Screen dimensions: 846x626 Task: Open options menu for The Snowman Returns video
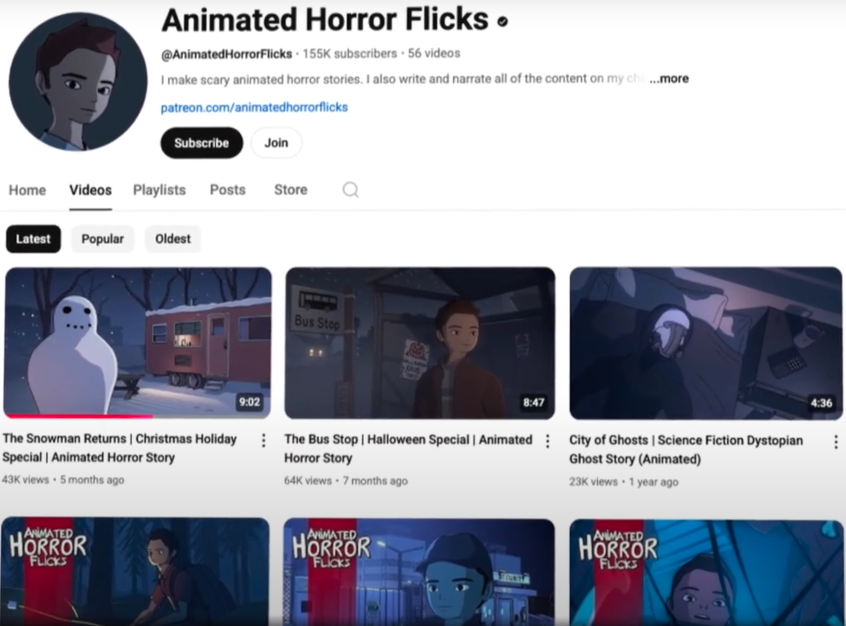(x=263, y=441)
